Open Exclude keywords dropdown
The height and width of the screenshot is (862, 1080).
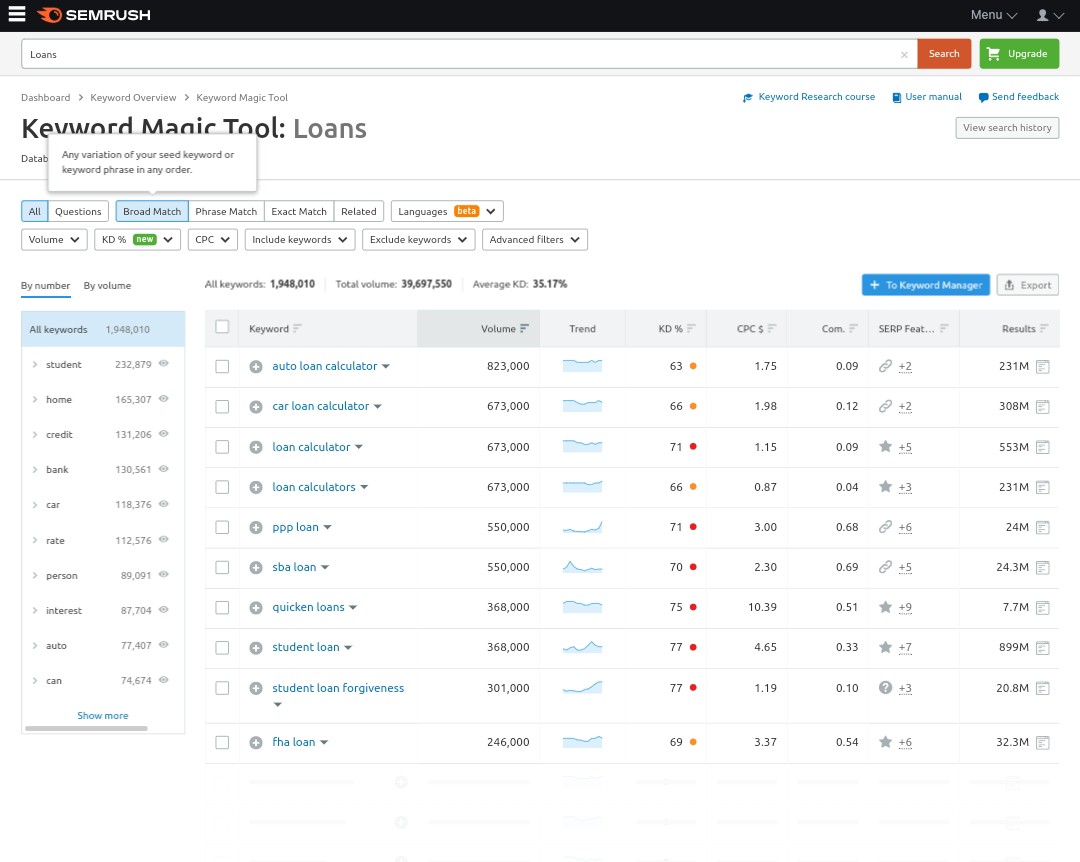tap(419, 240)
